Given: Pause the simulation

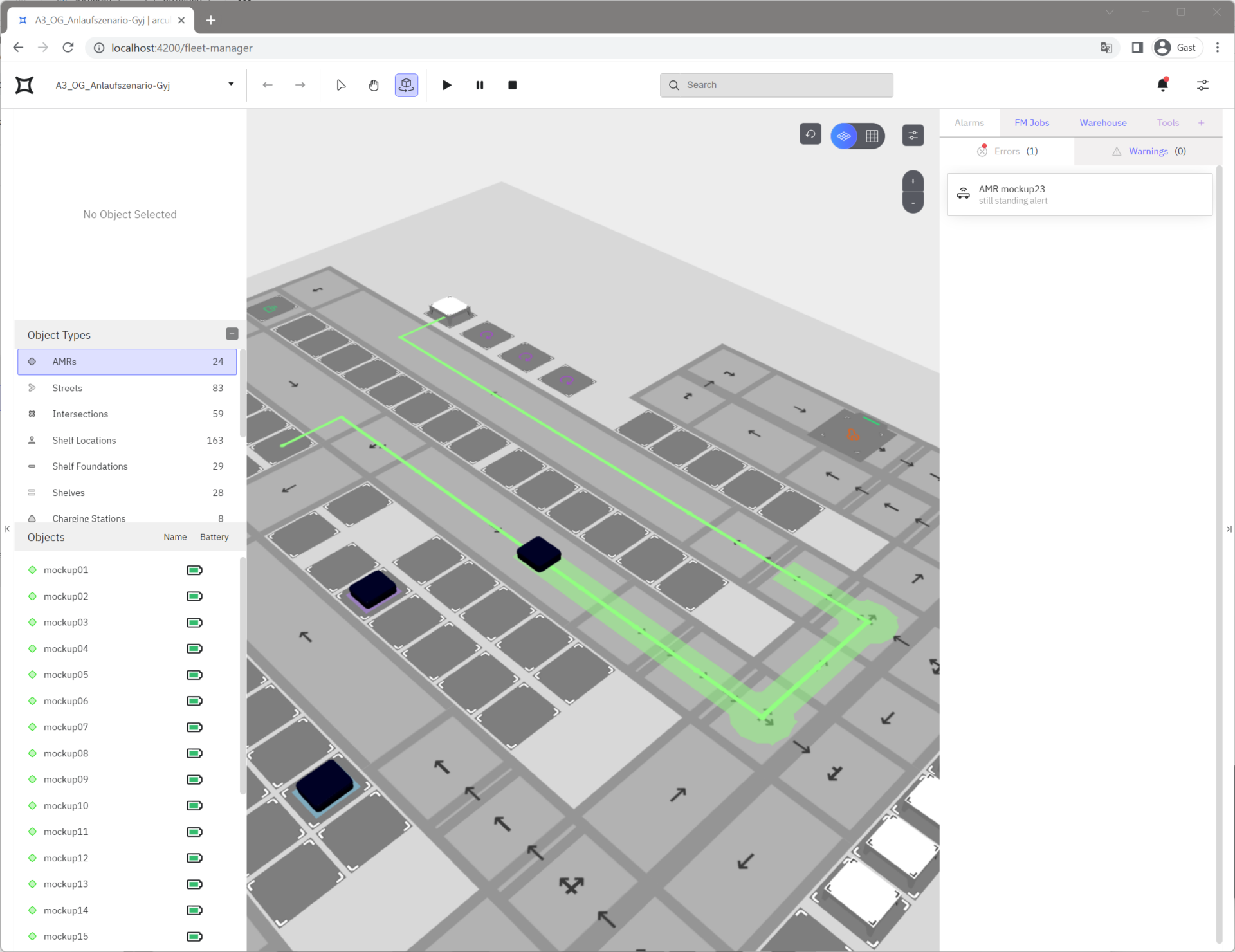Looking at the screenshot, I should (480, 85).
